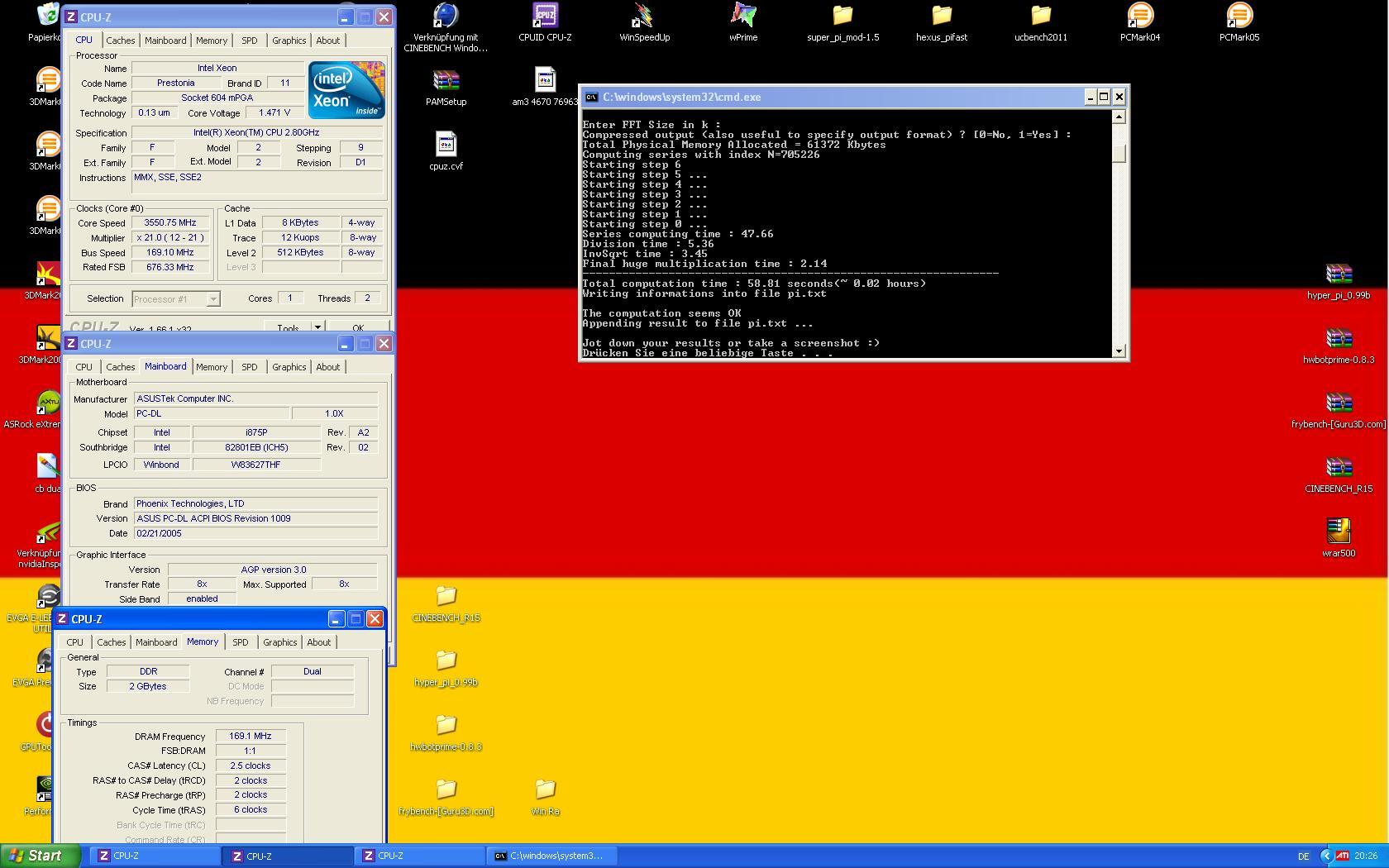The height and width of the screenshot is (868, 1389).
Task: Open SPD tab in top CPU-Z window
Action: [249, 41]
